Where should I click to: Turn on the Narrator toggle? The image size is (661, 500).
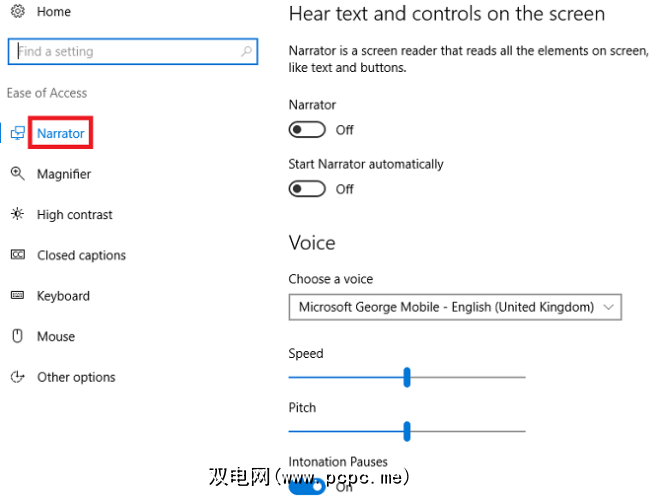pyautogui.click(x=308, y=130)
